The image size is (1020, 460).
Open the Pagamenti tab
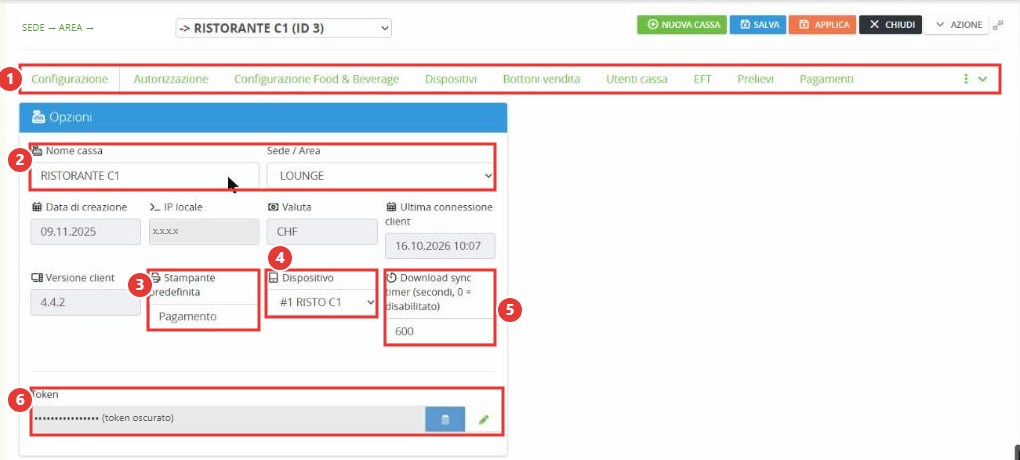(826, 79)
